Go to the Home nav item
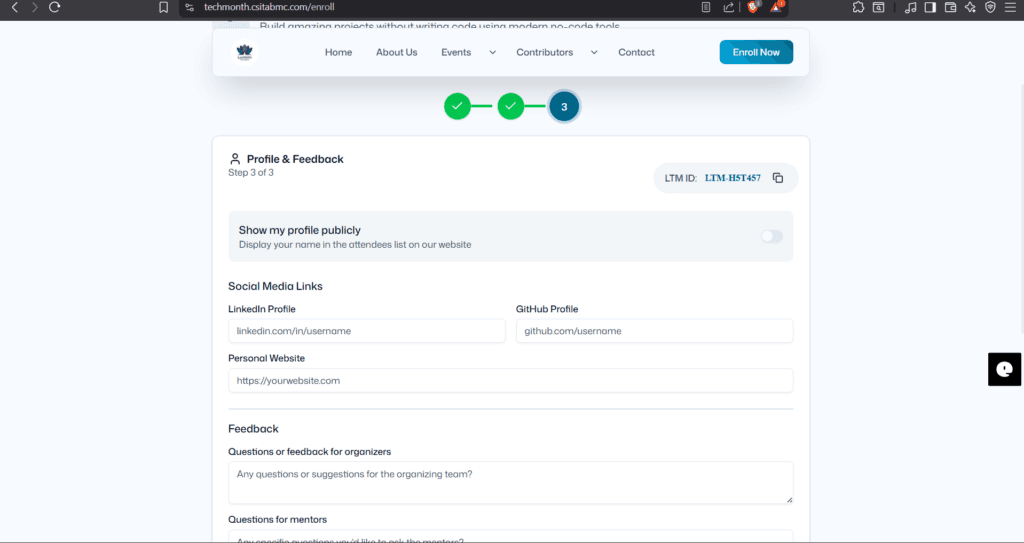This screenshot has width=1024, height=543. tap(338, 52)
